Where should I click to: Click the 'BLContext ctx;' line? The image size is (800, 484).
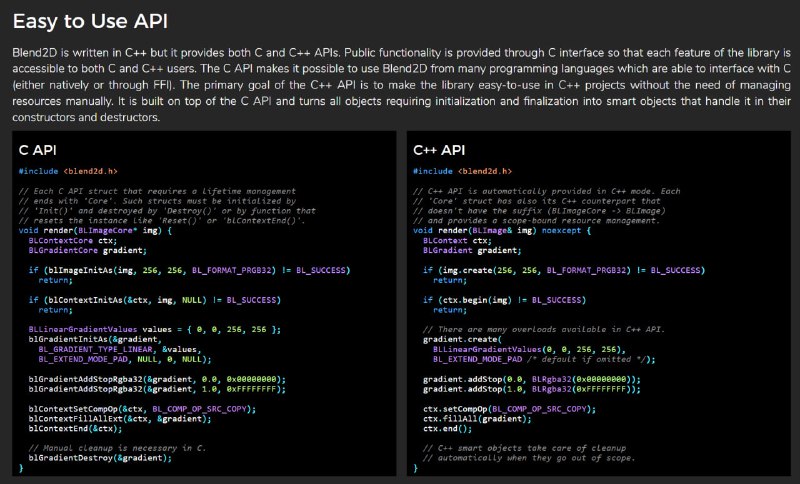coord(457,241)
